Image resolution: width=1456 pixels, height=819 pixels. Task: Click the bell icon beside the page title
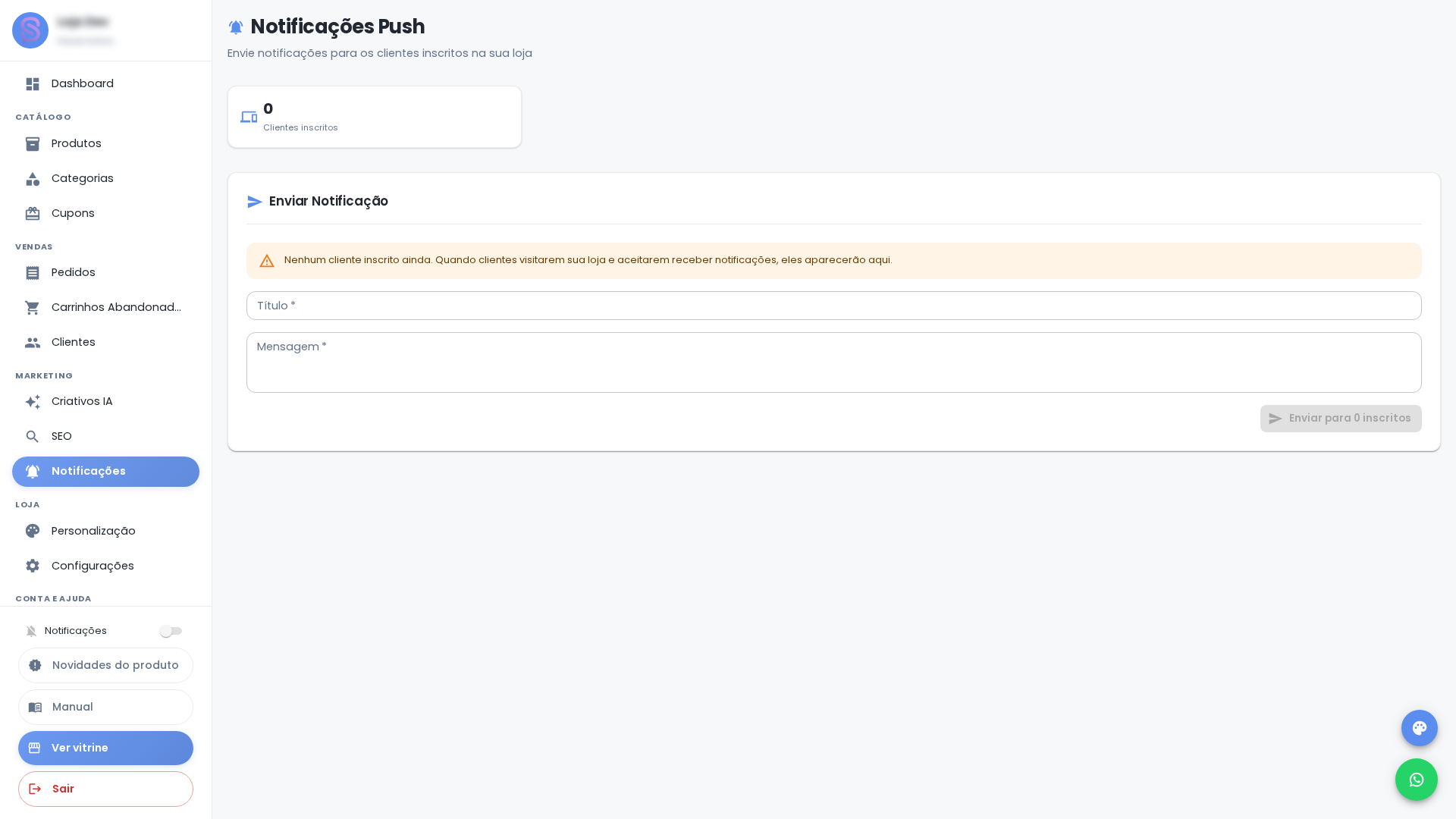tap(236, 27)
